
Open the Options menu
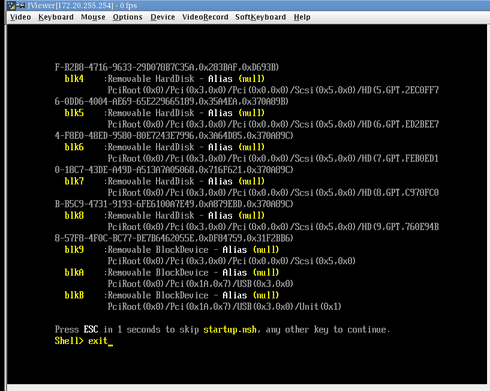click(127, 17)
